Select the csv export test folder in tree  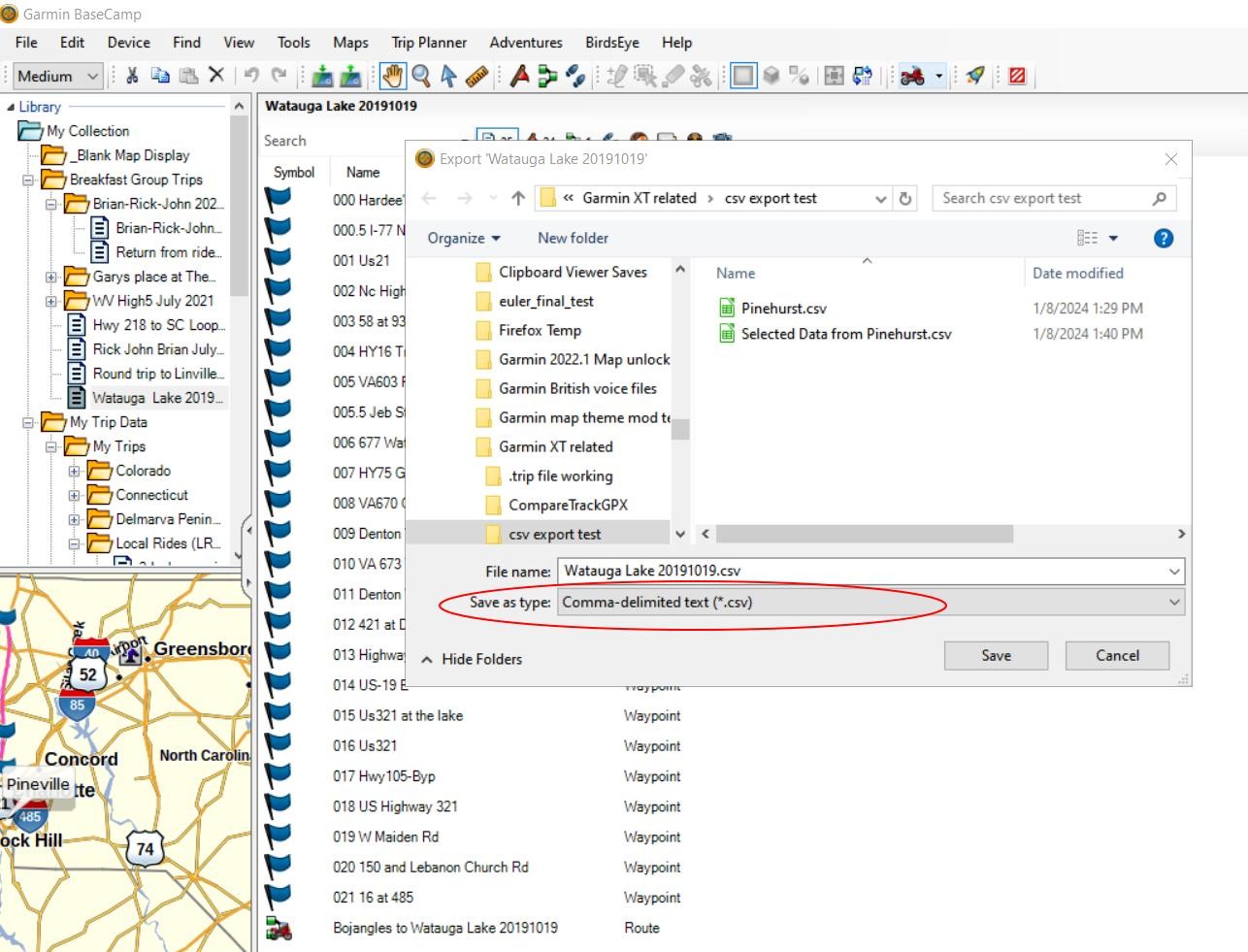(x=554, y=534)
